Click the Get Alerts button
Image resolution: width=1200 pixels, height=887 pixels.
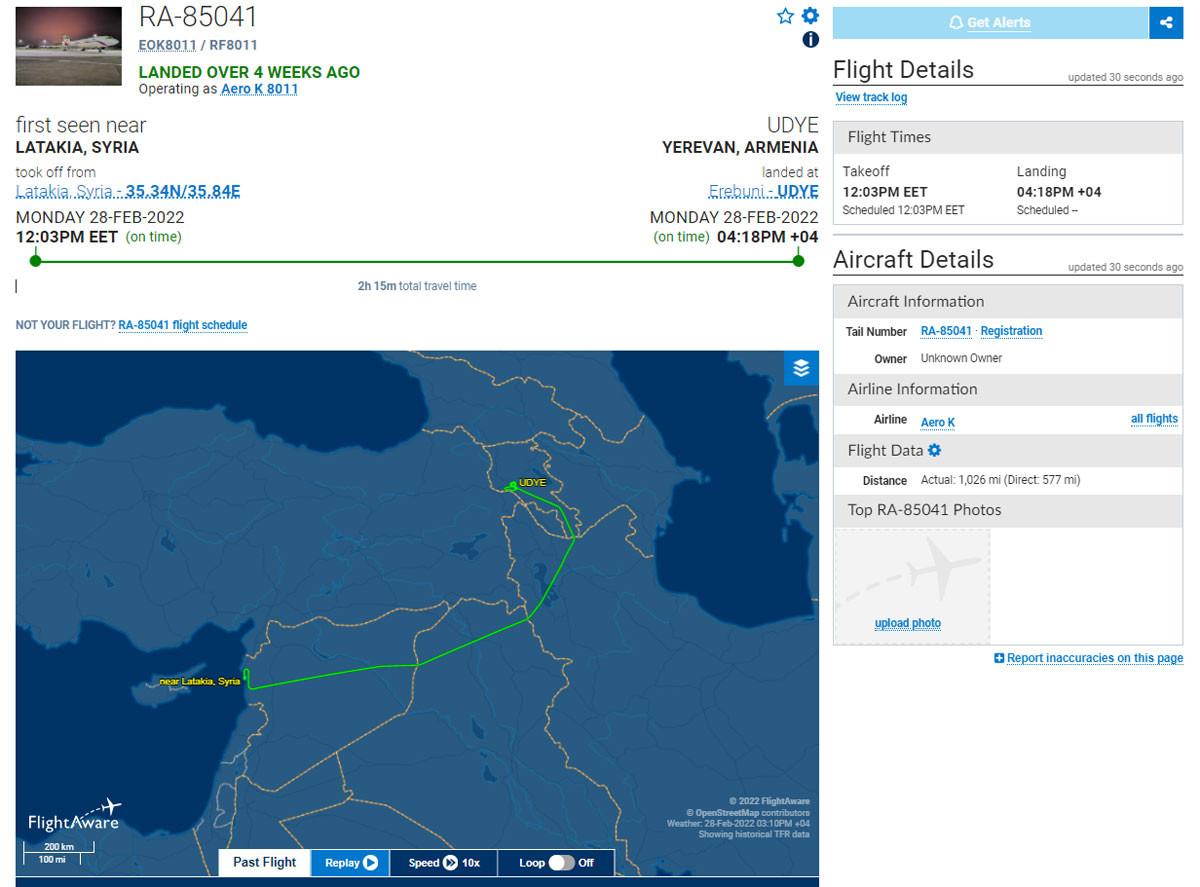990,22
